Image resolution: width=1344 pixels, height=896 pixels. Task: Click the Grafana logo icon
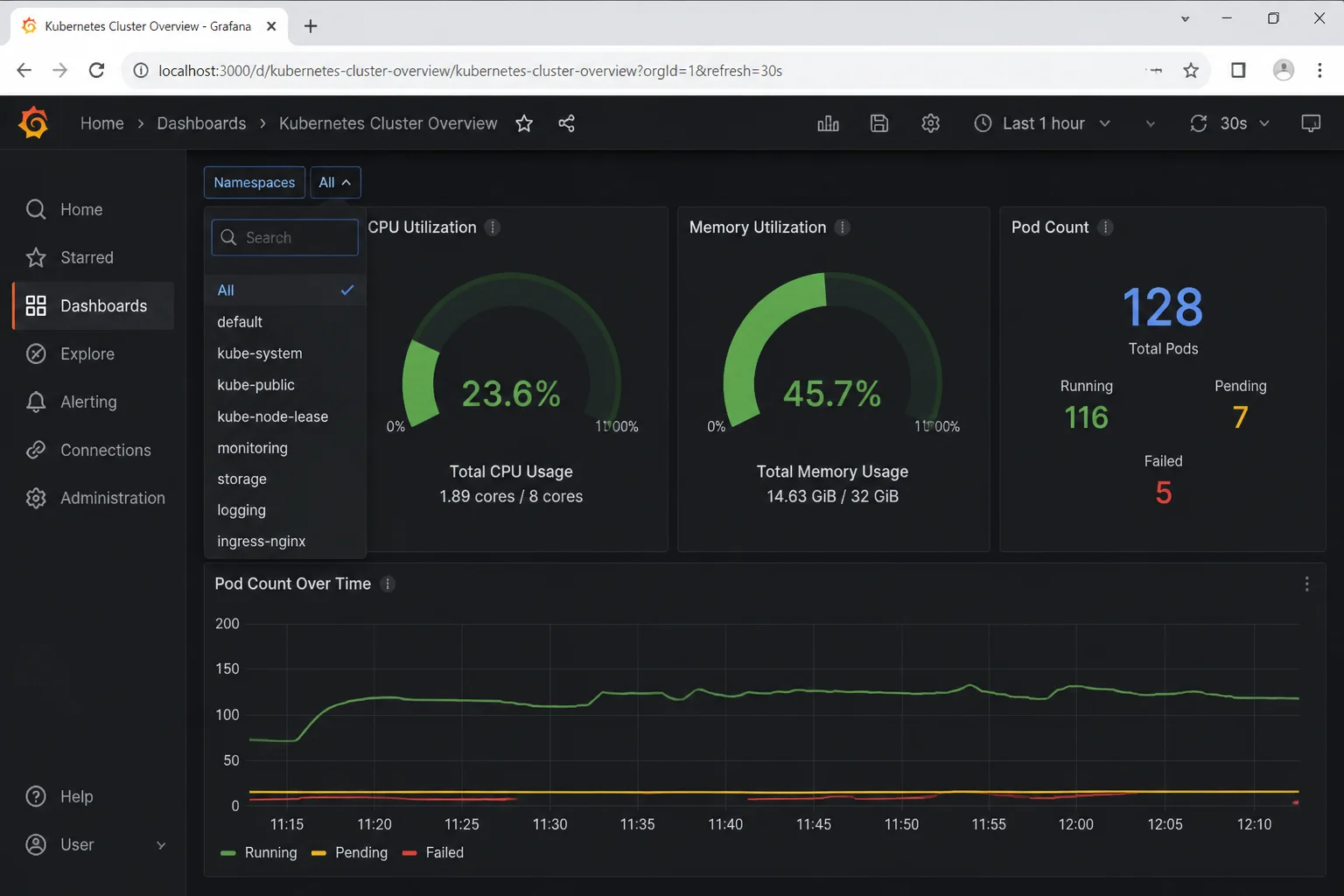pos(33,123)
